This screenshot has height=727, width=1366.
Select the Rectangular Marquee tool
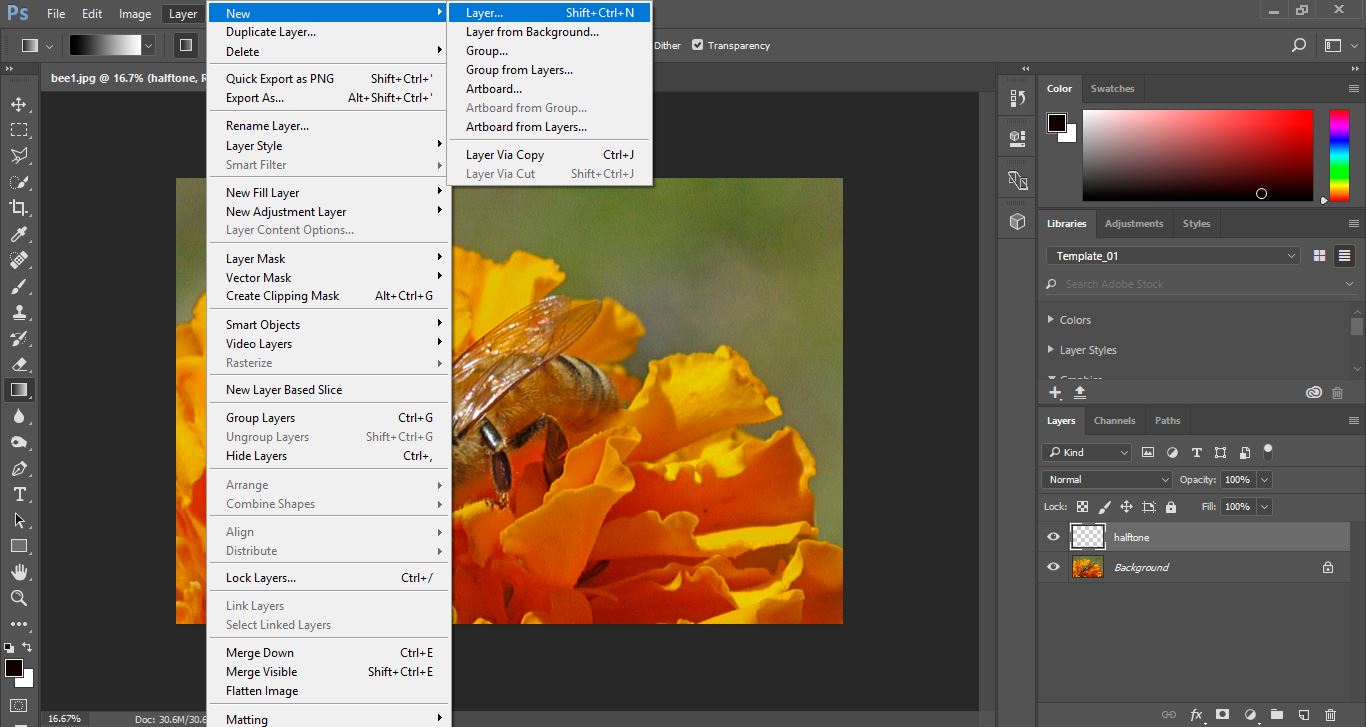[19, 130]
